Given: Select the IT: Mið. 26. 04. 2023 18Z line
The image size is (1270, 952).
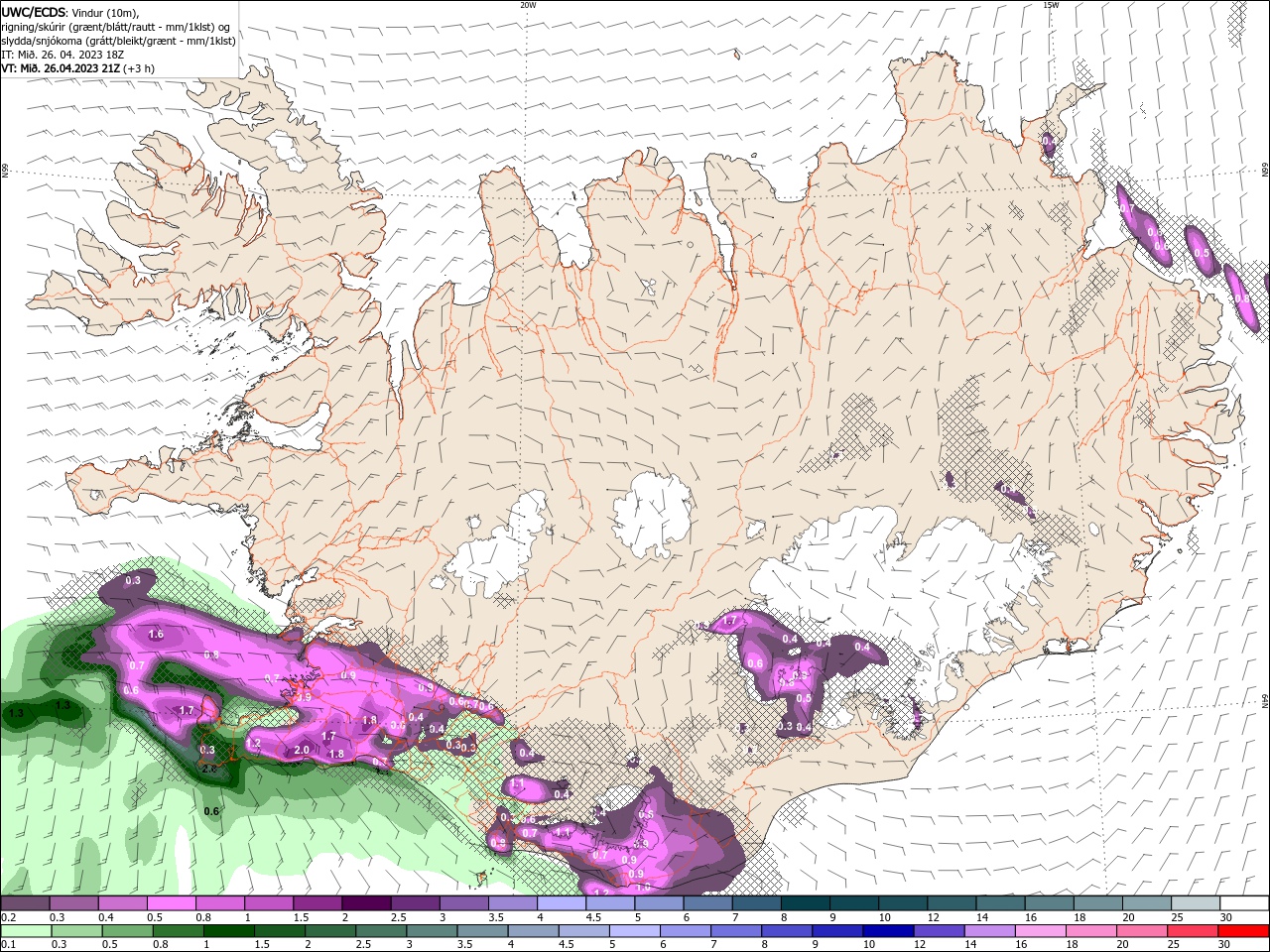Looking at the screenshot, I should [62, 55].
